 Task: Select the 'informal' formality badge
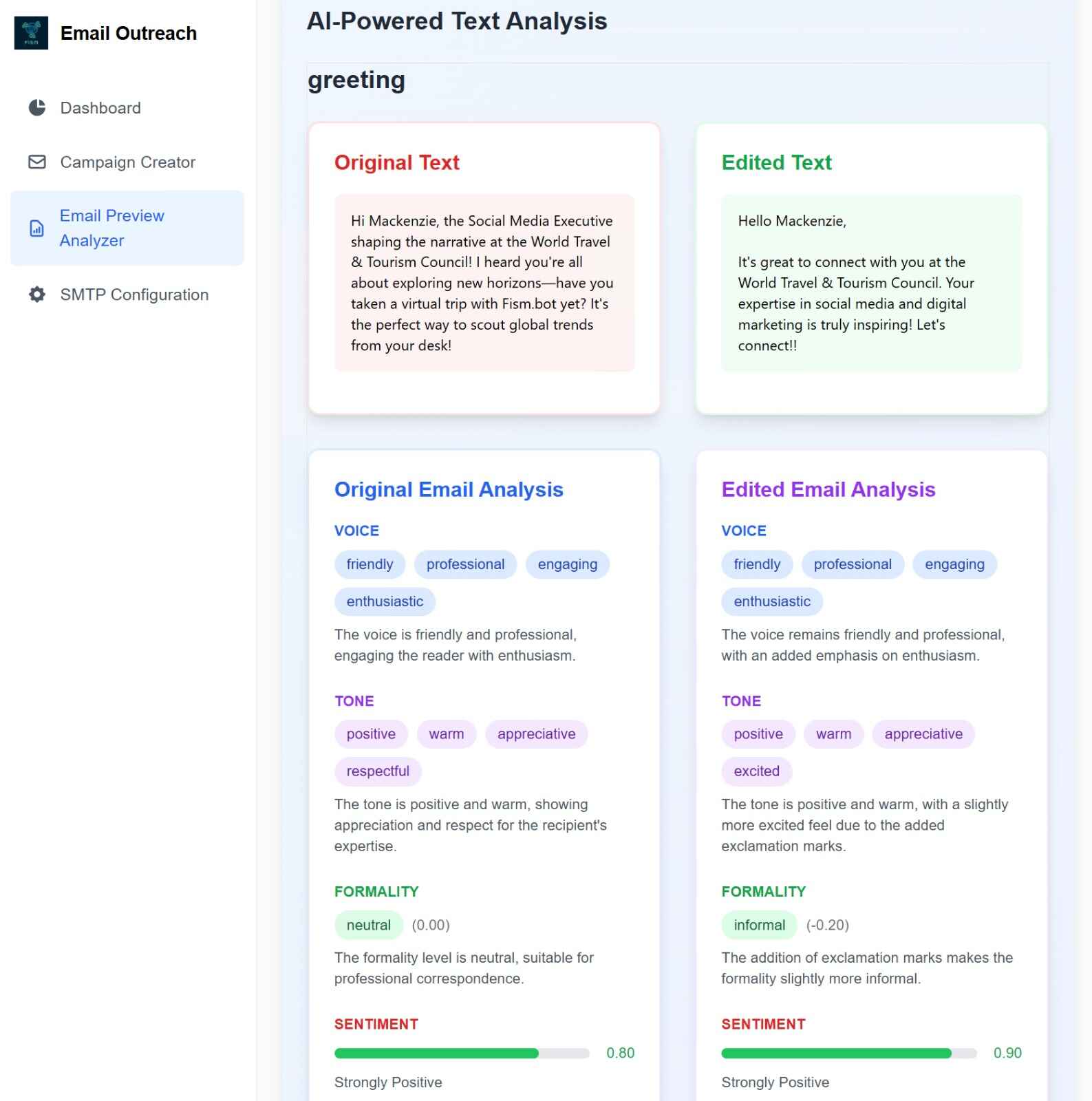coord(759,926)
